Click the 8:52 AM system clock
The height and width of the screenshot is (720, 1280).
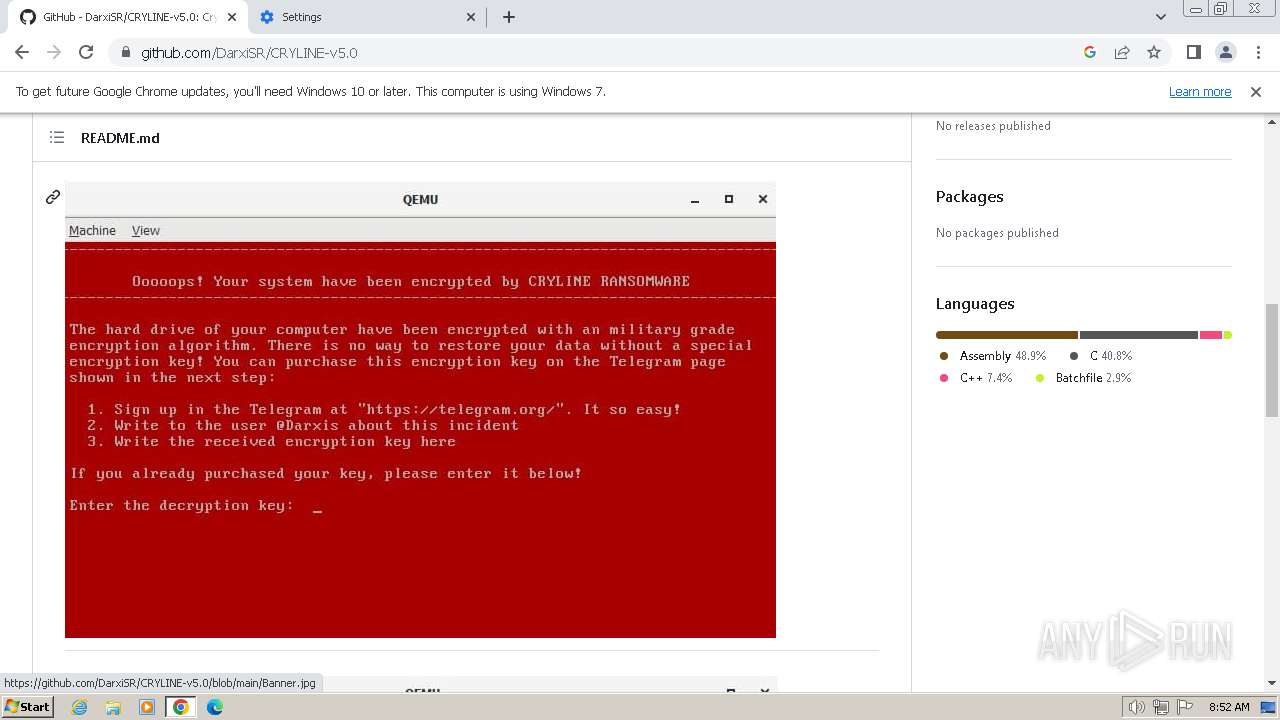point(1229,707)
